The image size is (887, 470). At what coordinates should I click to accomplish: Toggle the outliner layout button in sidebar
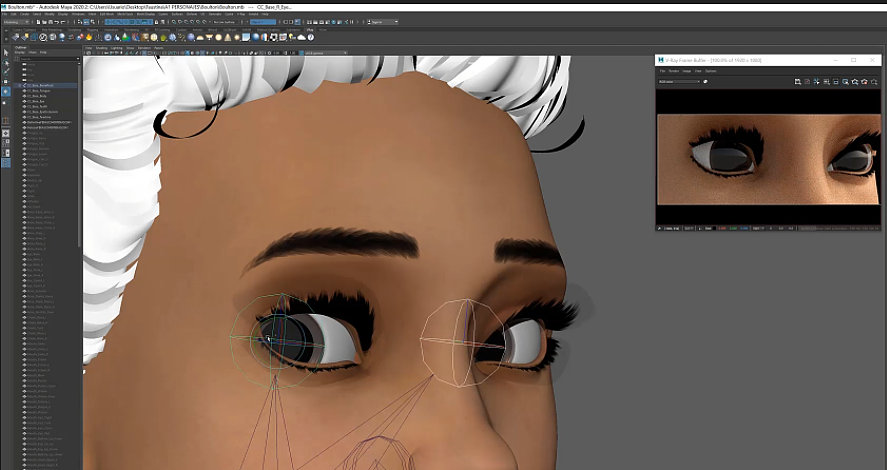6,163
